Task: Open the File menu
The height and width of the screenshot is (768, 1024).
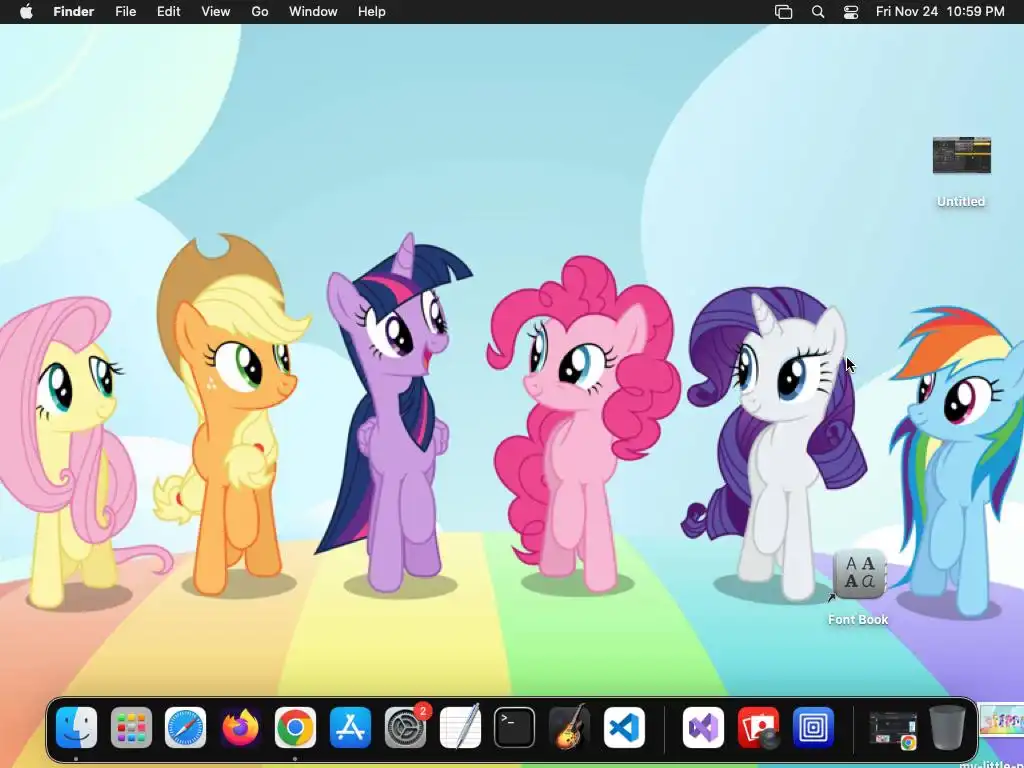Action: click(125, 12)
